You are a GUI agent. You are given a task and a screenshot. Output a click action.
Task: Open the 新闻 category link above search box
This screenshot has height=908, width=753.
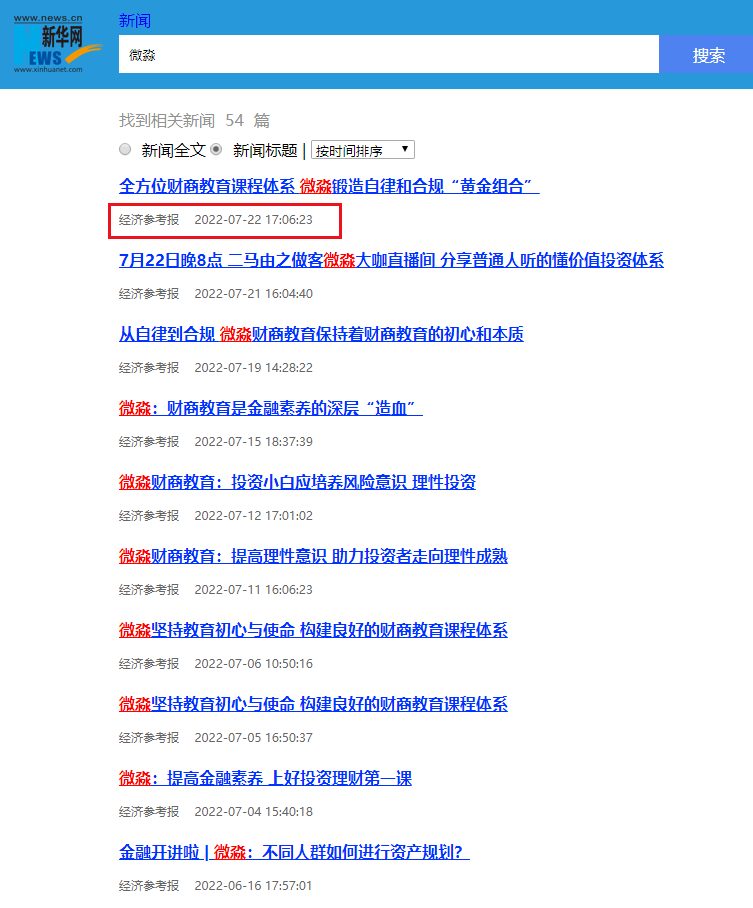tap(135, 21)
